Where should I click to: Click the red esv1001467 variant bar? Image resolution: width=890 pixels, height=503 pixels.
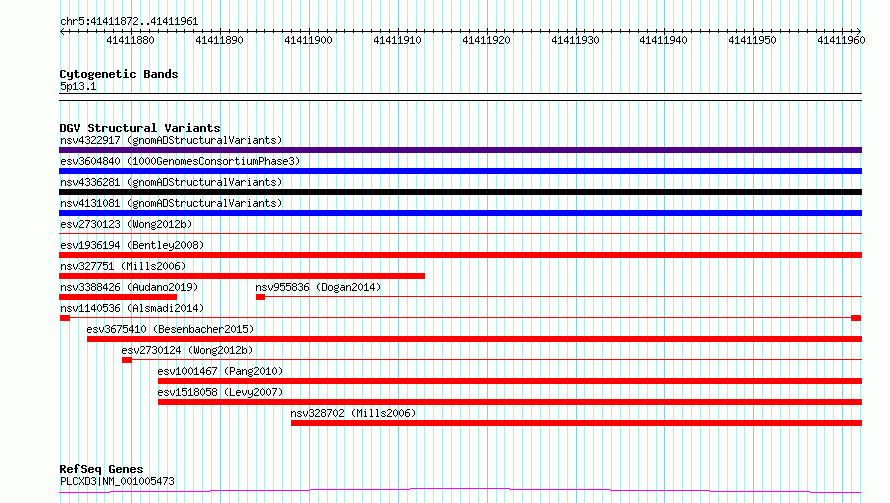(x=510, y=381)
